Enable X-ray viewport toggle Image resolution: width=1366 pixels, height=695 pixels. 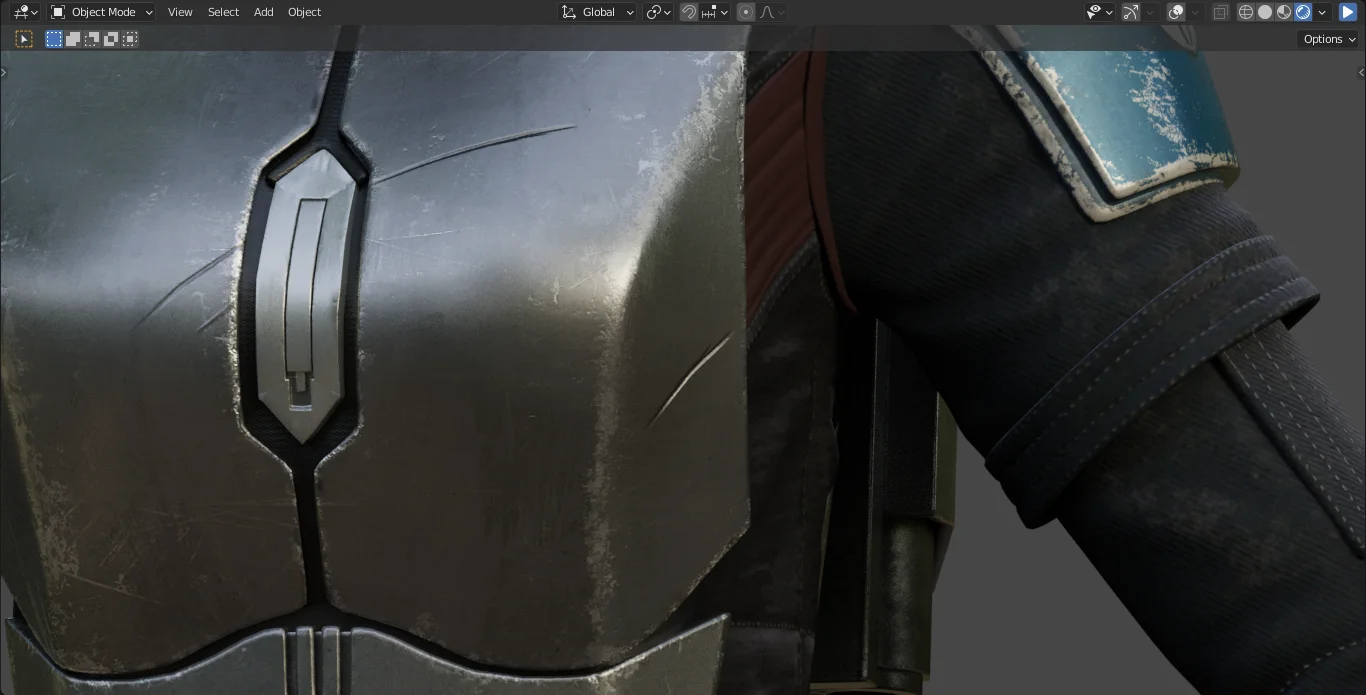(x=1219, y=12)
